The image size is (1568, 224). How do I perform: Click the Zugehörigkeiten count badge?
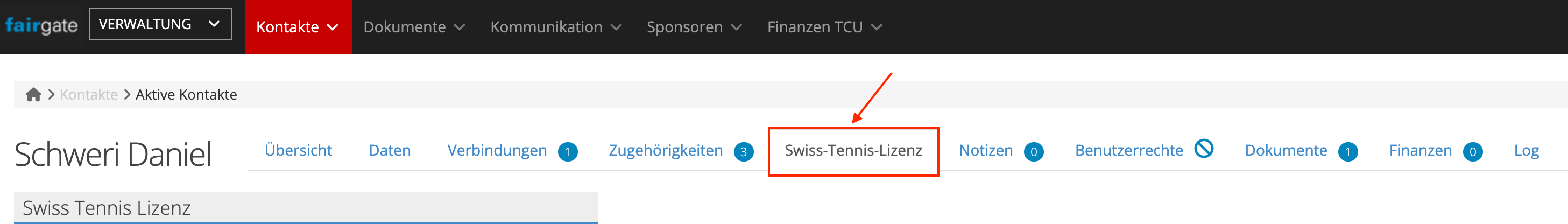click(743, 151)
